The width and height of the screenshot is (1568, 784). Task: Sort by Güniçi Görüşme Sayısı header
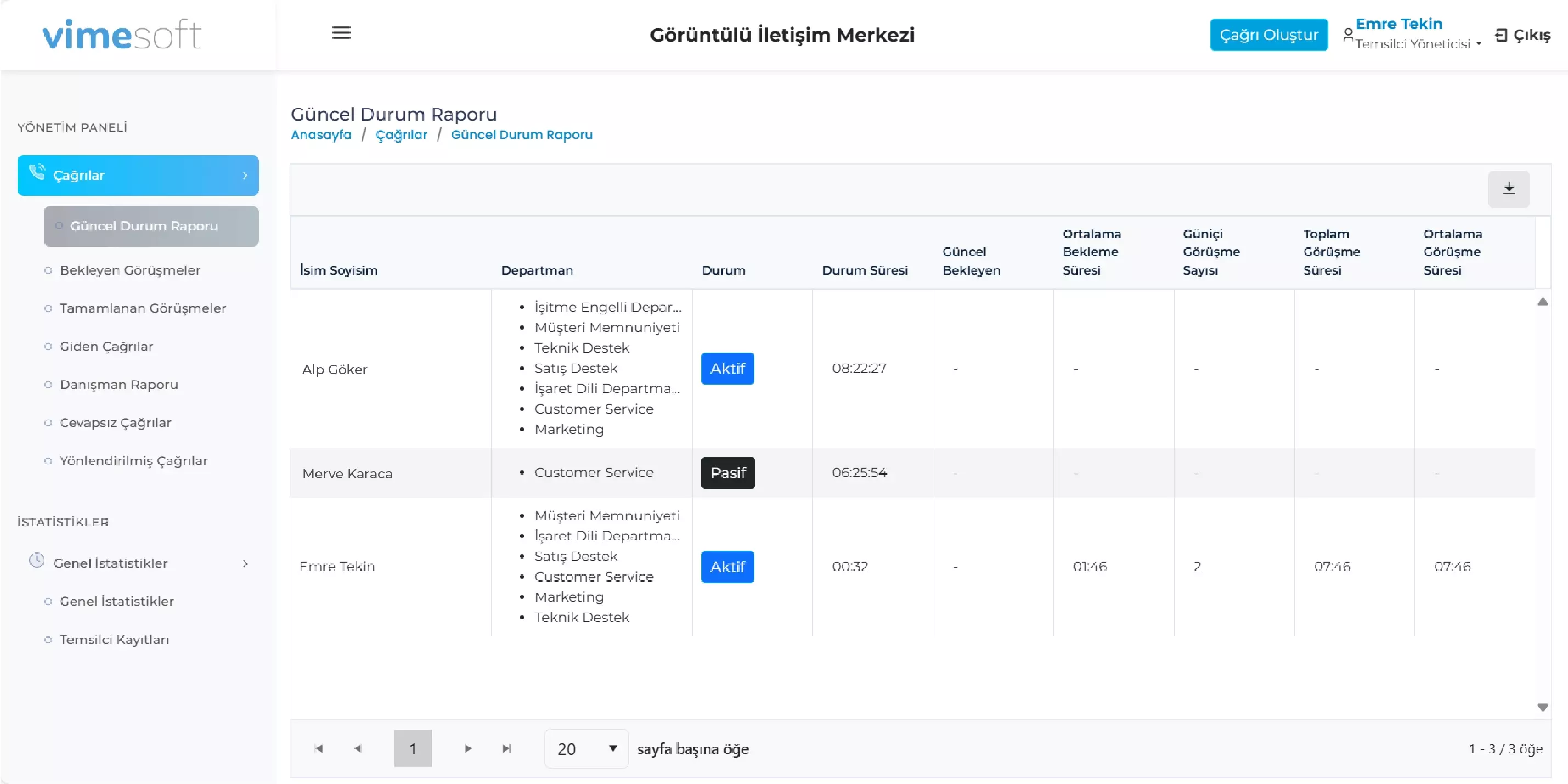click(x=1211, y=252)
